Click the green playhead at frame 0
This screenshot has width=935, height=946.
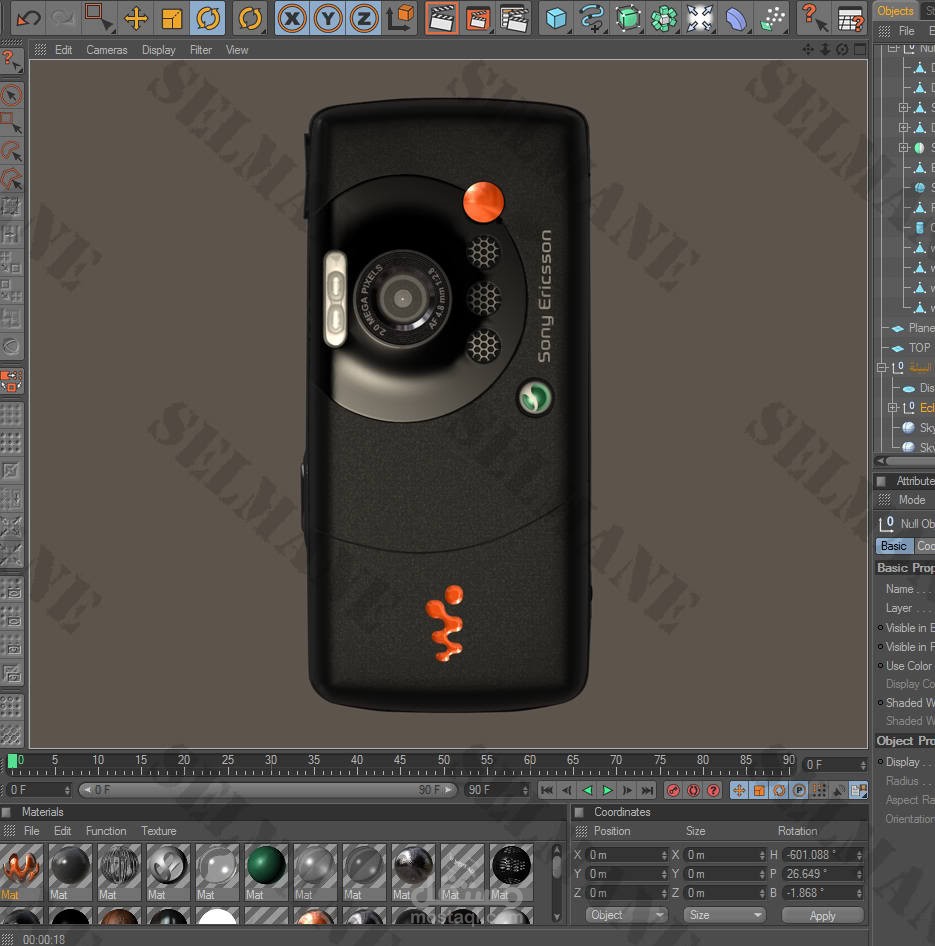pyautogui.click(x=12, y=761)
